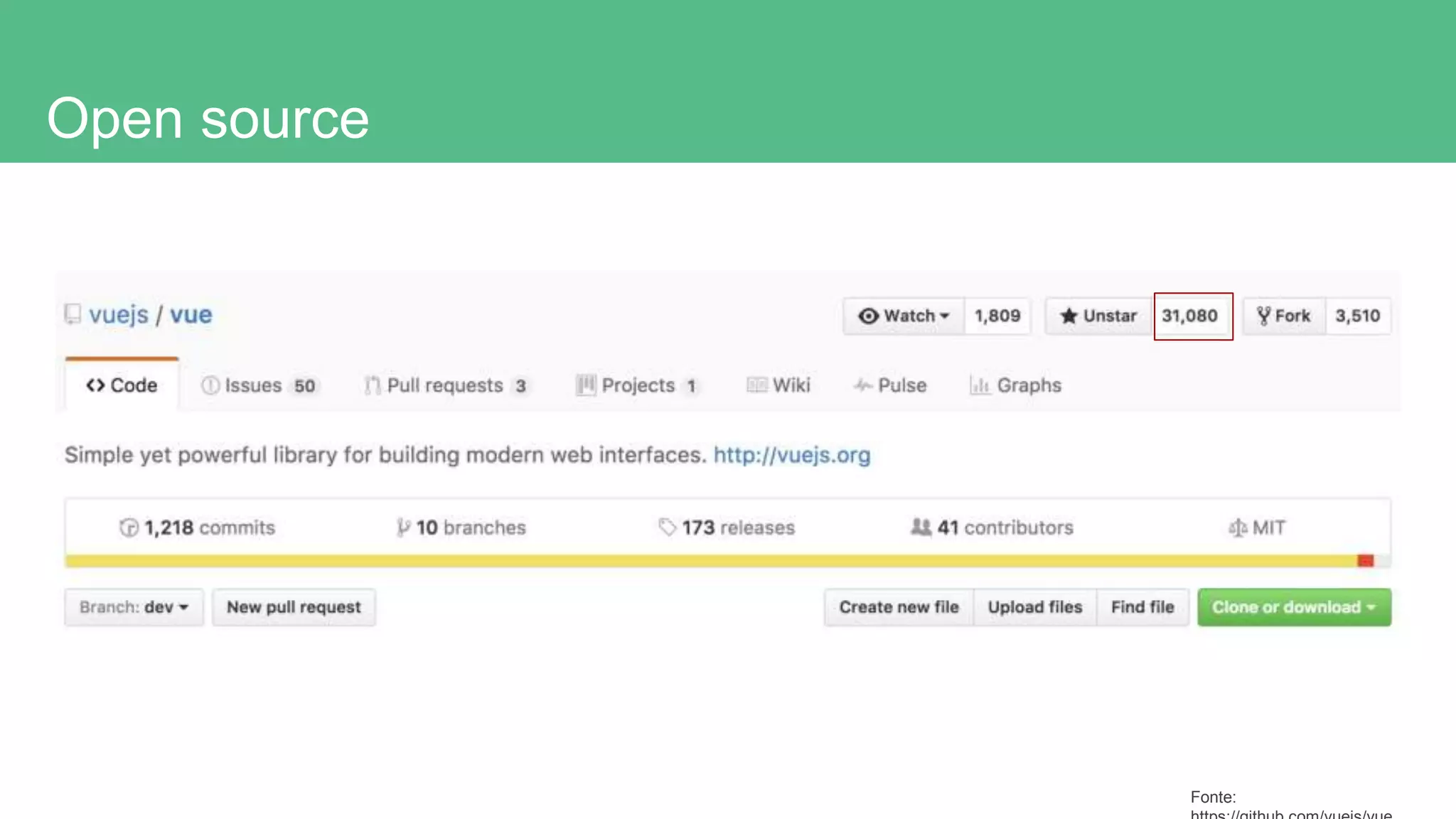Open the Projects tab

(x=637, y=385)
